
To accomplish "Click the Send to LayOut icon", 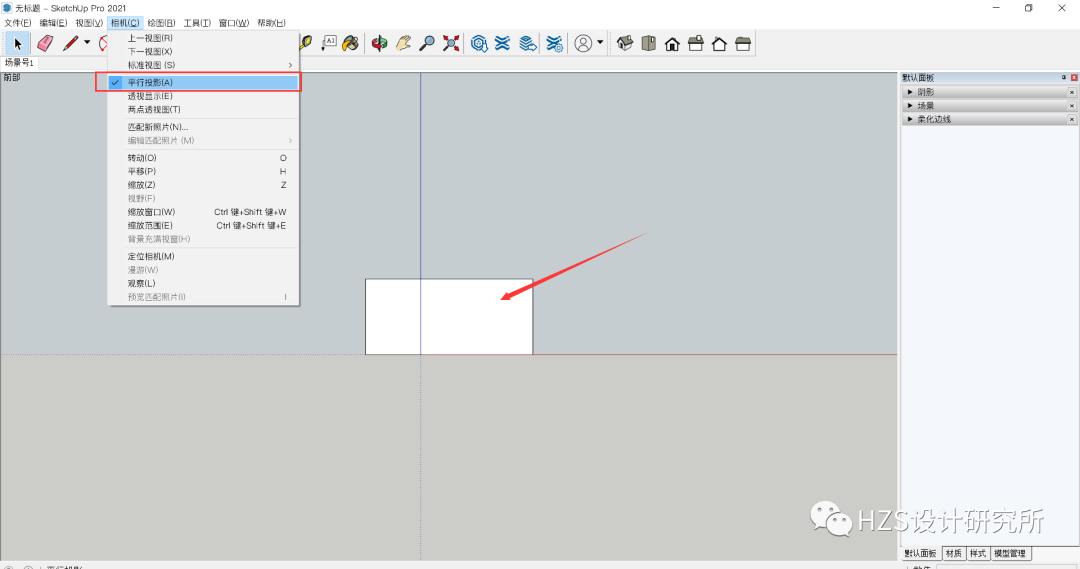I will coord(528,43).
